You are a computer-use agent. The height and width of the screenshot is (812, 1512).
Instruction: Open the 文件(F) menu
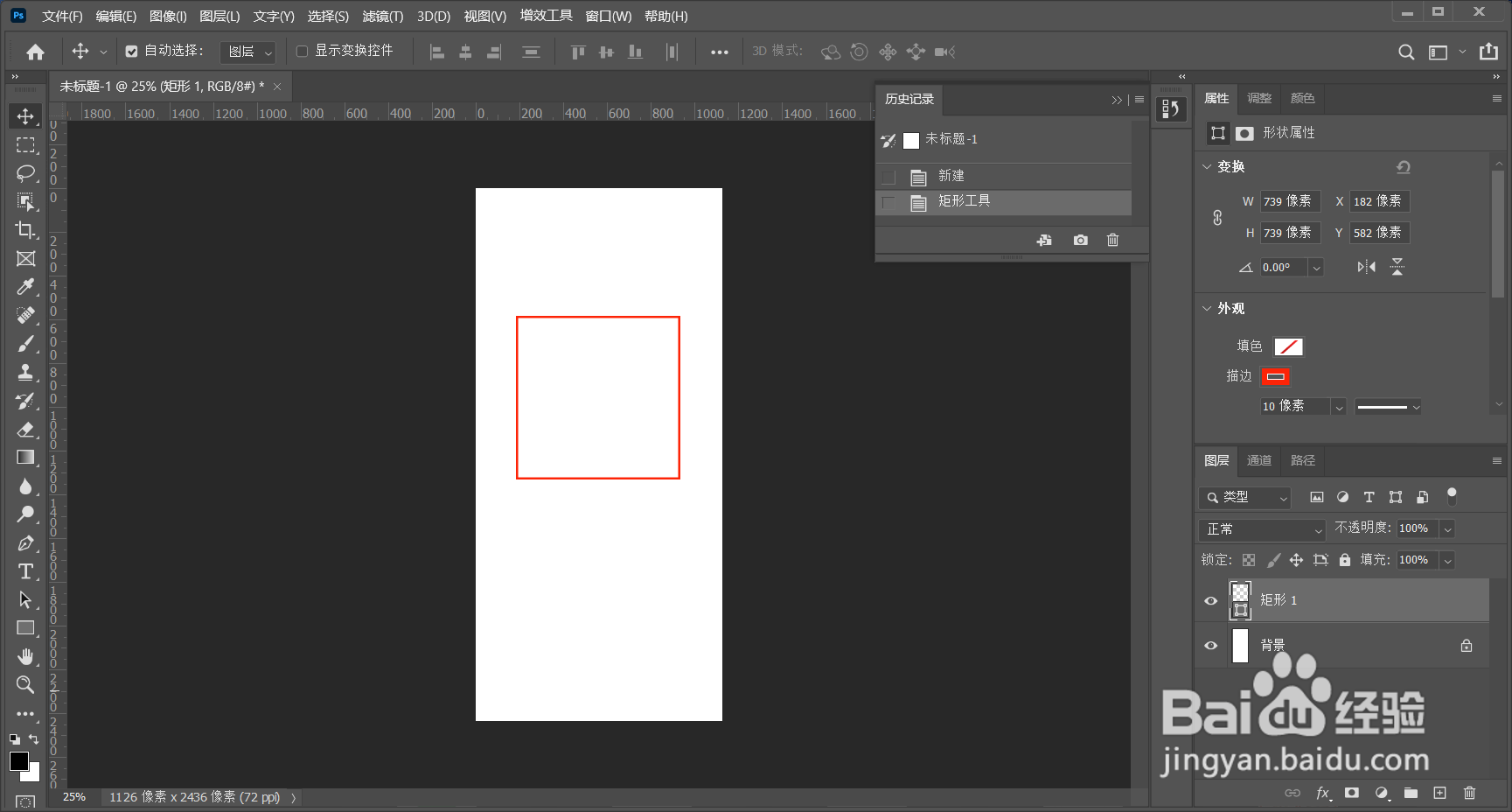pyautogui.click(x=62, y=17)
